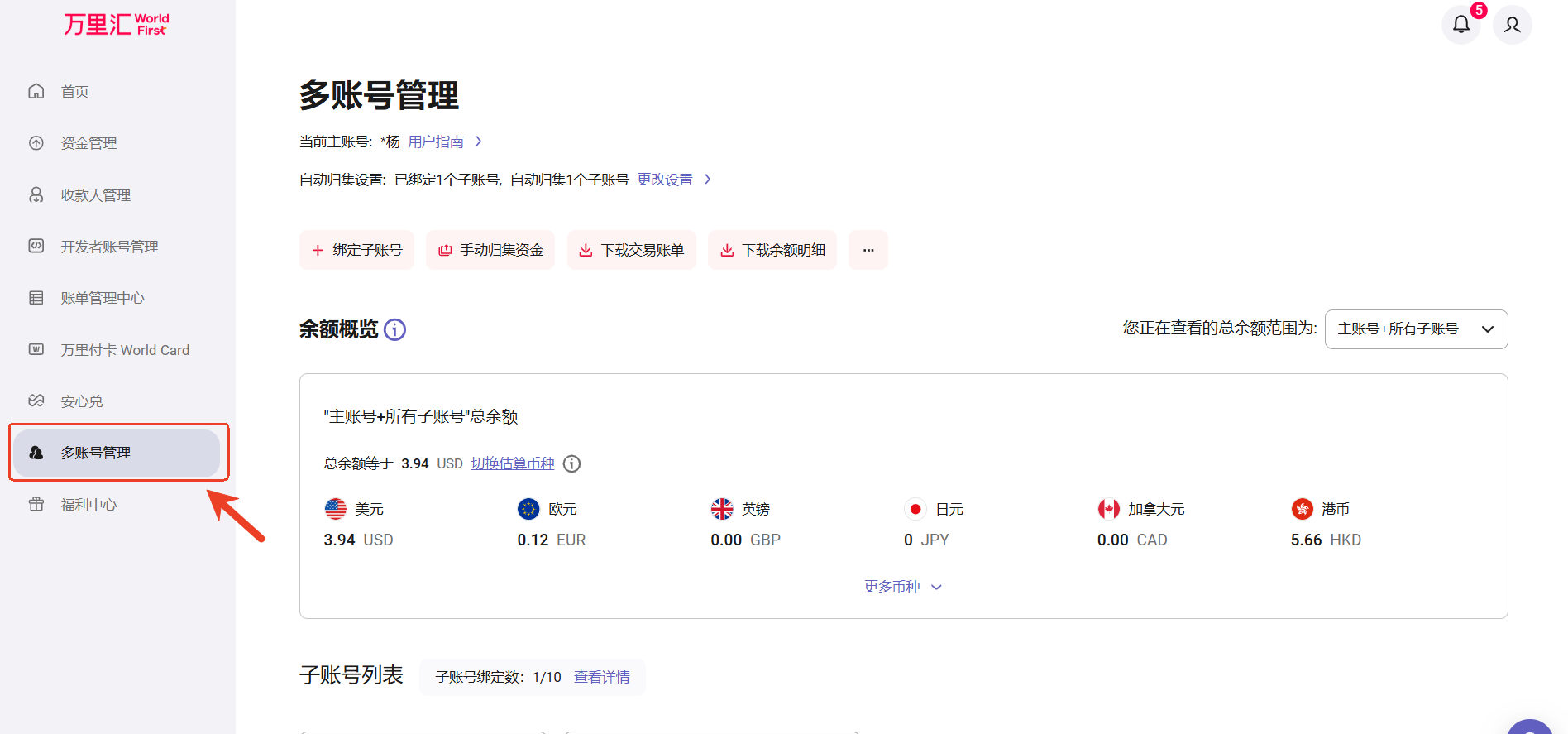Click the user profile avatar icon
This screenshot has height=734, width=1568.
[x=1512, y=25]
